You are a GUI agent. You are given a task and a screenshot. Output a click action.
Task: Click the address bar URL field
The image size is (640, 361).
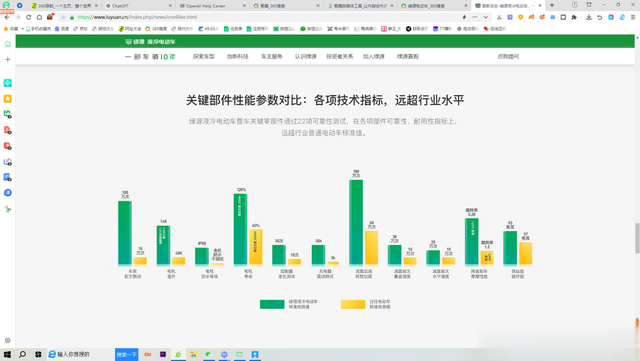coord(261,17)
